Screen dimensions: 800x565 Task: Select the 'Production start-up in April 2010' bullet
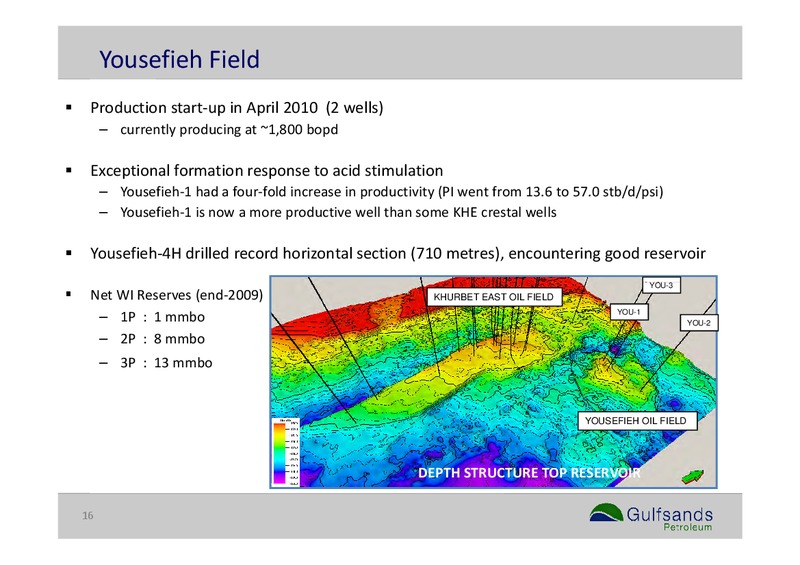(x=237, y=108)
